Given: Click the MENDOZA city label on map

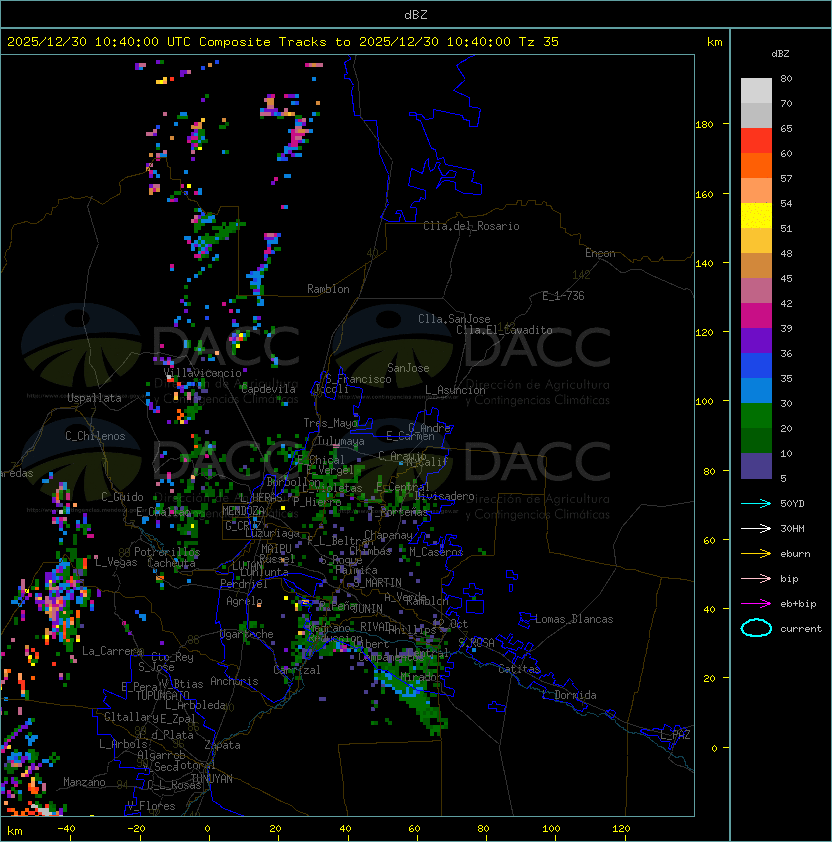Looking at the screenshot, I should pos(243,511).
